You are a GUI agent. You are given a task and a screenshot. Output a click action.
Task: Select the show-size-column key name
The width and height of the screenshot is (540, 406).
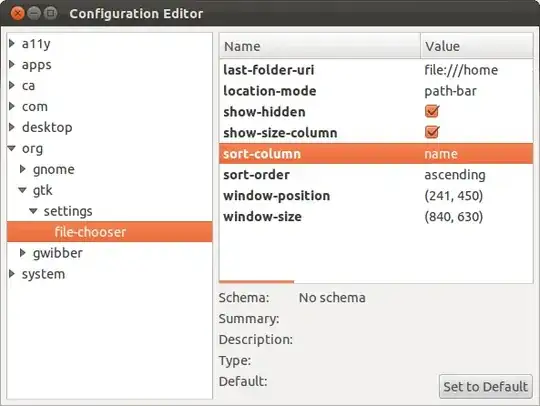coord(280,133)
